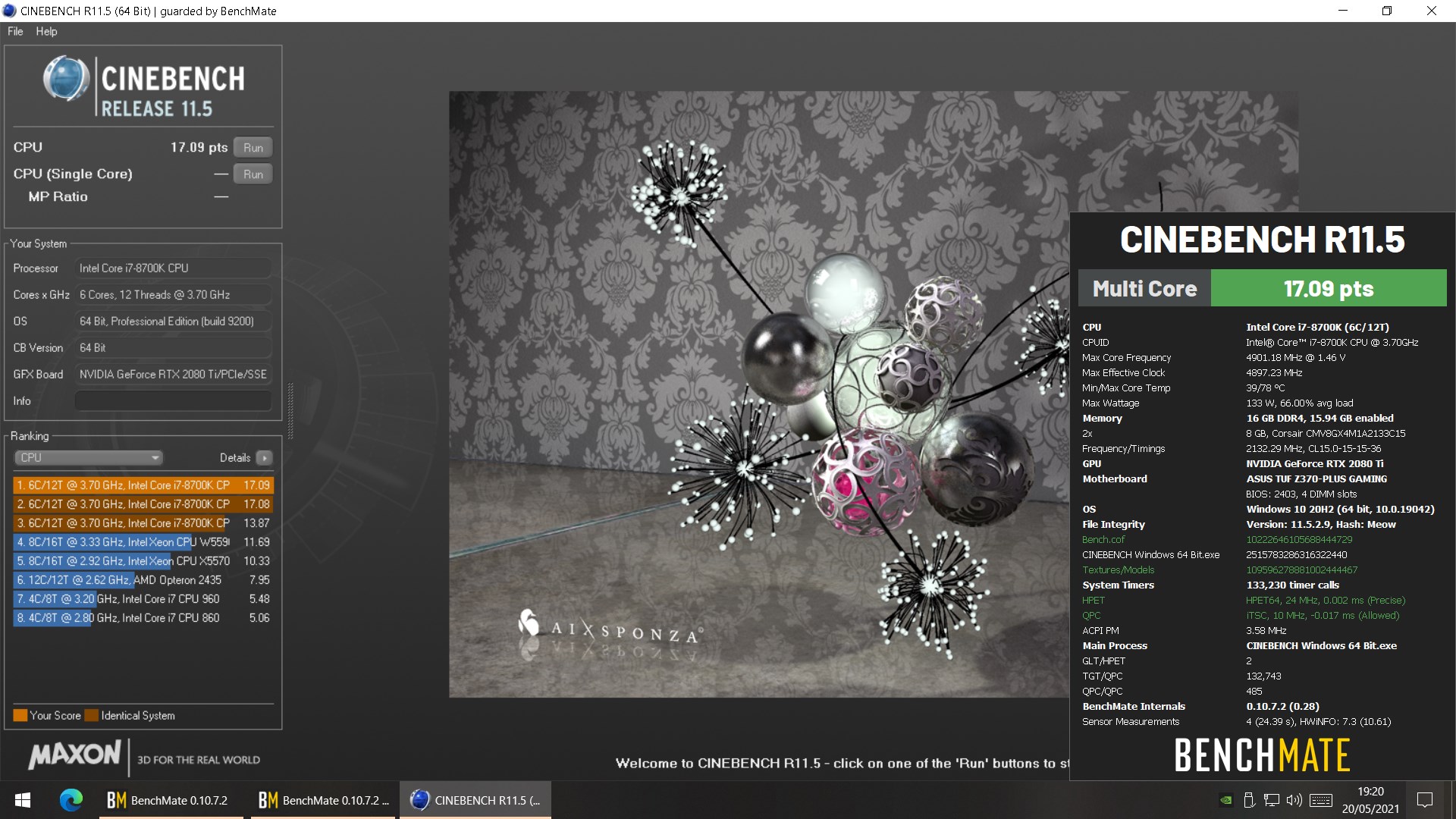Click the Cinebench title bar app icon

pyautogui.click(x=9, y=11)
